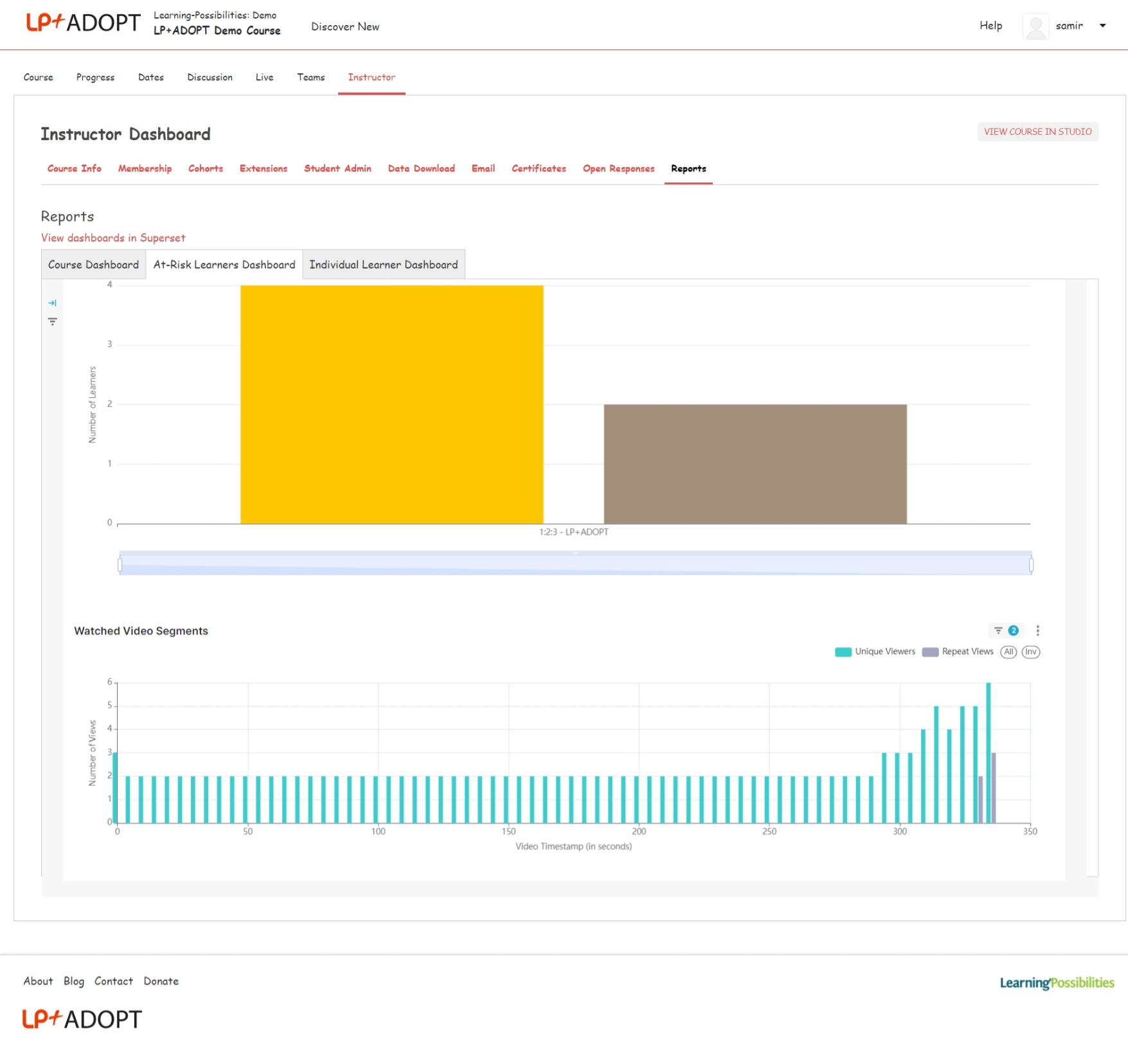Open Certificates section
The height and width of the screenshot is (1064, 1128).
(x=539, y=168)
